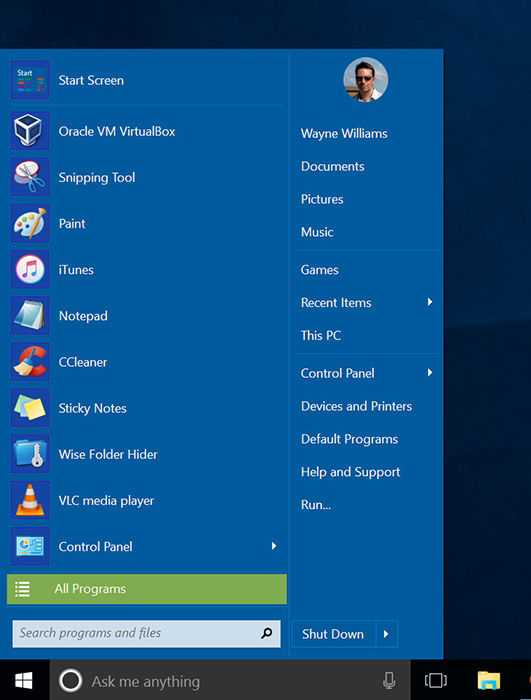This screenshot has width=531, height=700.
Task: Click the Start Screen tile icon
Action: pos(29,80)
